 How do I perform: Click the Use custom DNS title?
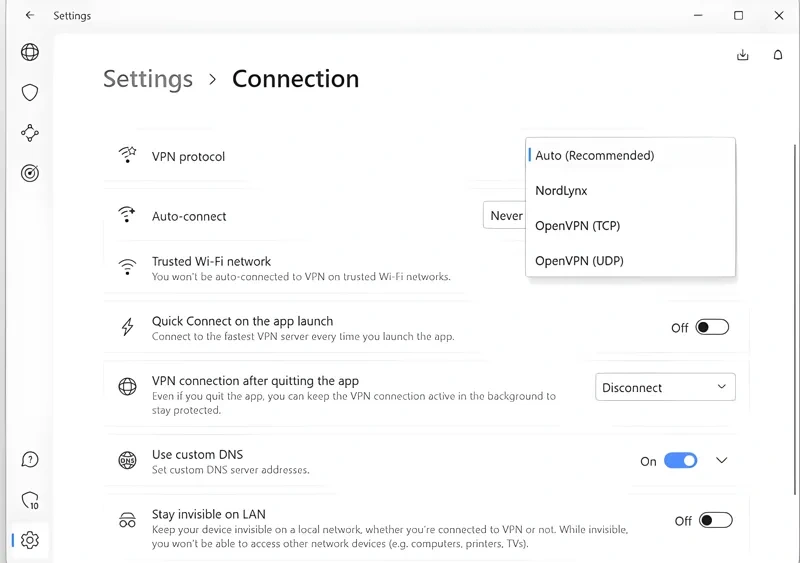tap(197, 454)
